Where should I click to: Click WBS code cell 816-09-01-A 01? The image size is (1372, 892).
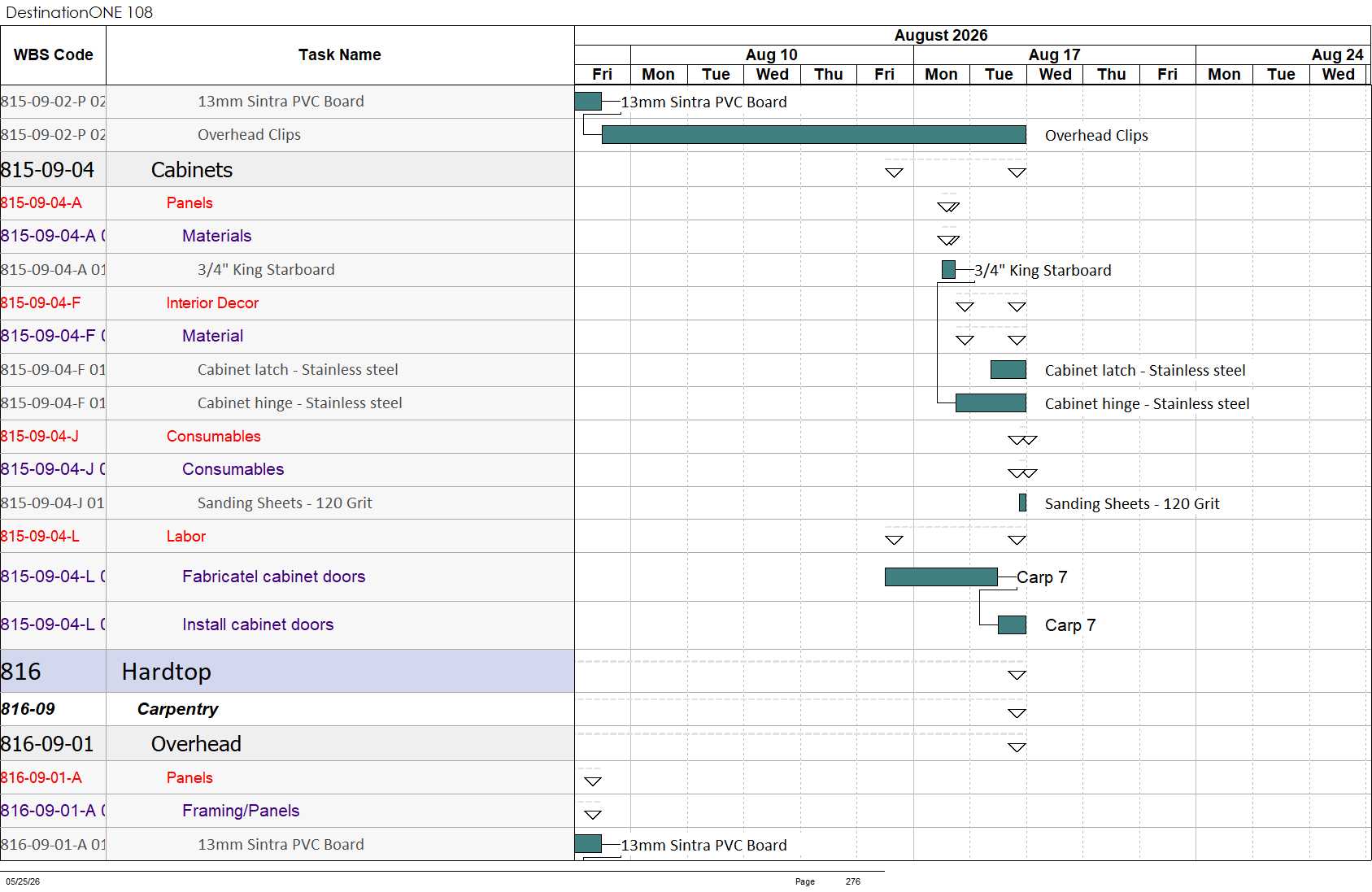[53, 845]
